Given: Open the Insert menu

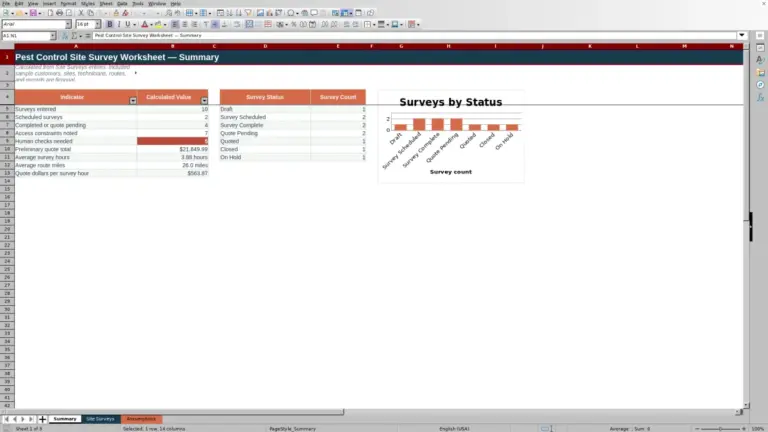Looking at the screenshot, I should click(x=49, y=3).
